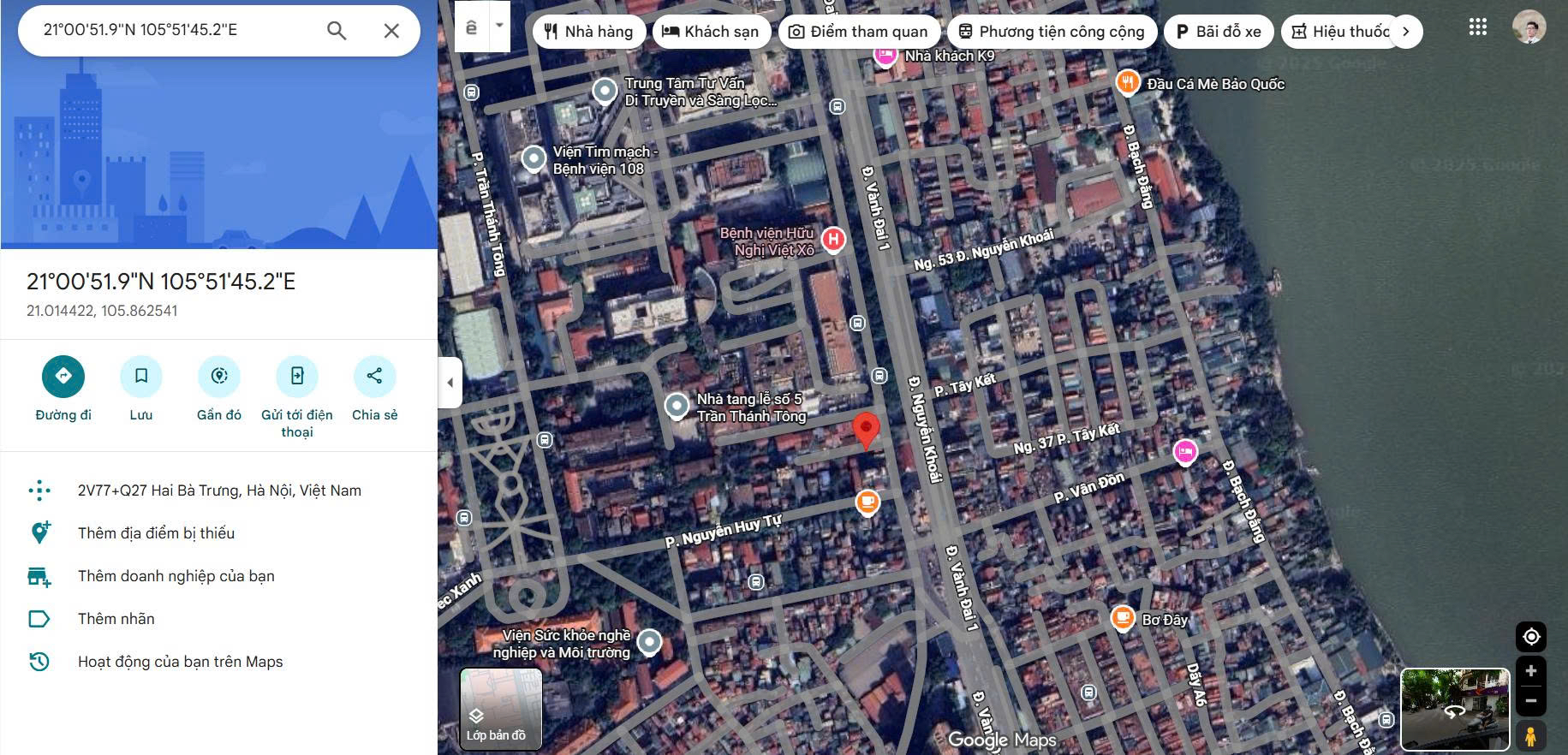Center map on my location
1568x755 pixels.
[x=1530, y=637]
